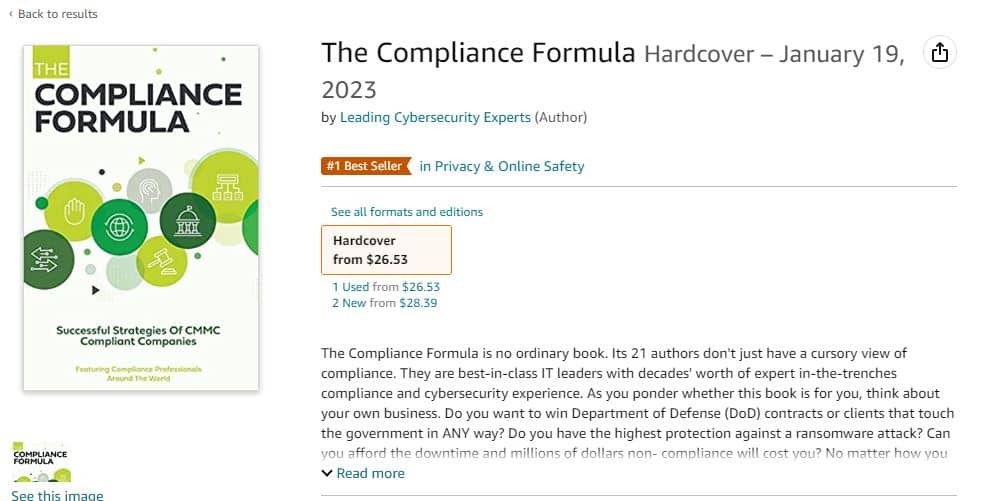Click the Back to results link
The height and width of the screenshot is (501, 991).
(58, 14)
